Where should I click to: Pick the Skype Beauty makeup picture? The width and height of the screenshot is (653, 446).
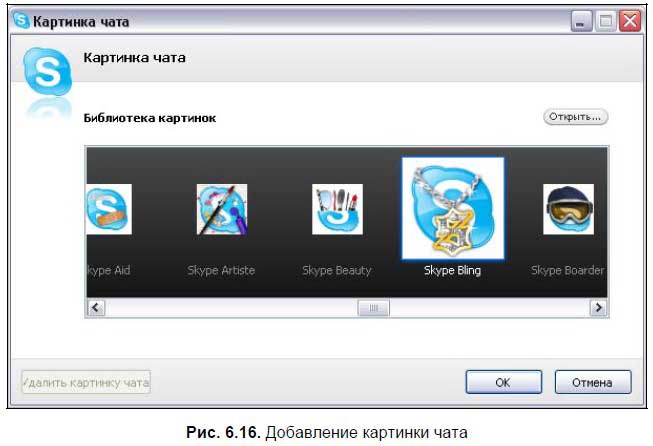[x=337, y=210]
